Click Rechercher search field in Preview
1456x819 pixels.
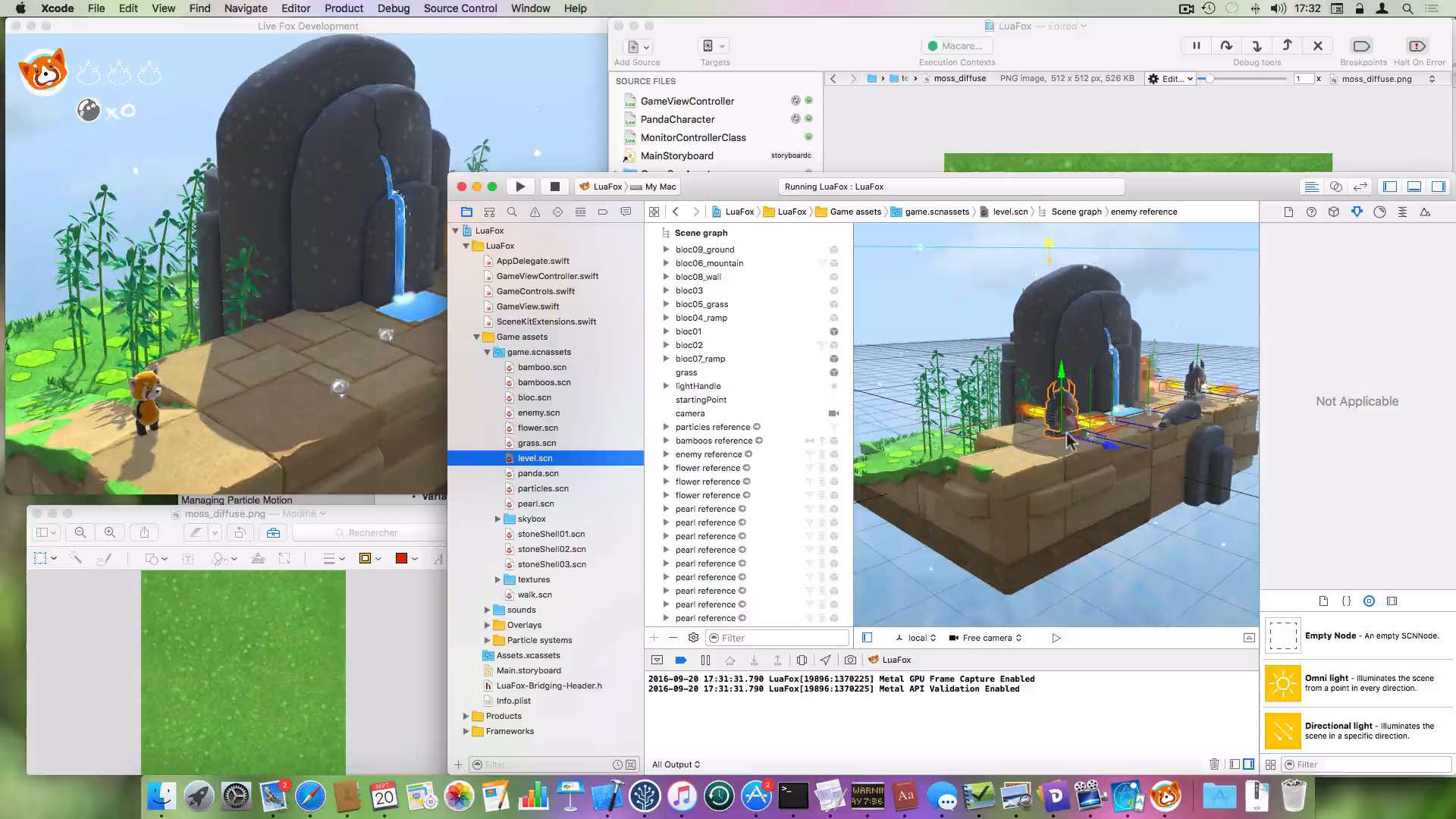[x=371, y=533]
